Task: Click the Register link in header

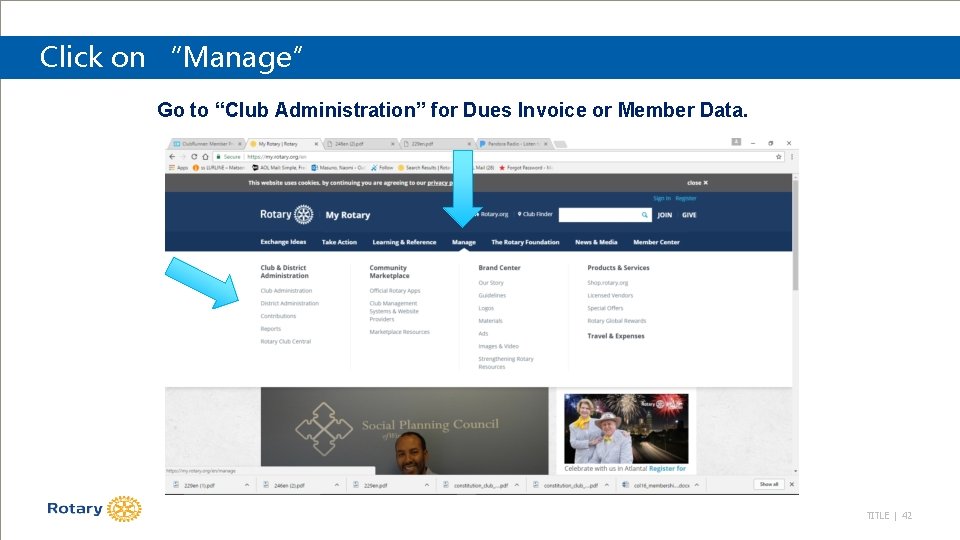Action: tap(686, 198)
